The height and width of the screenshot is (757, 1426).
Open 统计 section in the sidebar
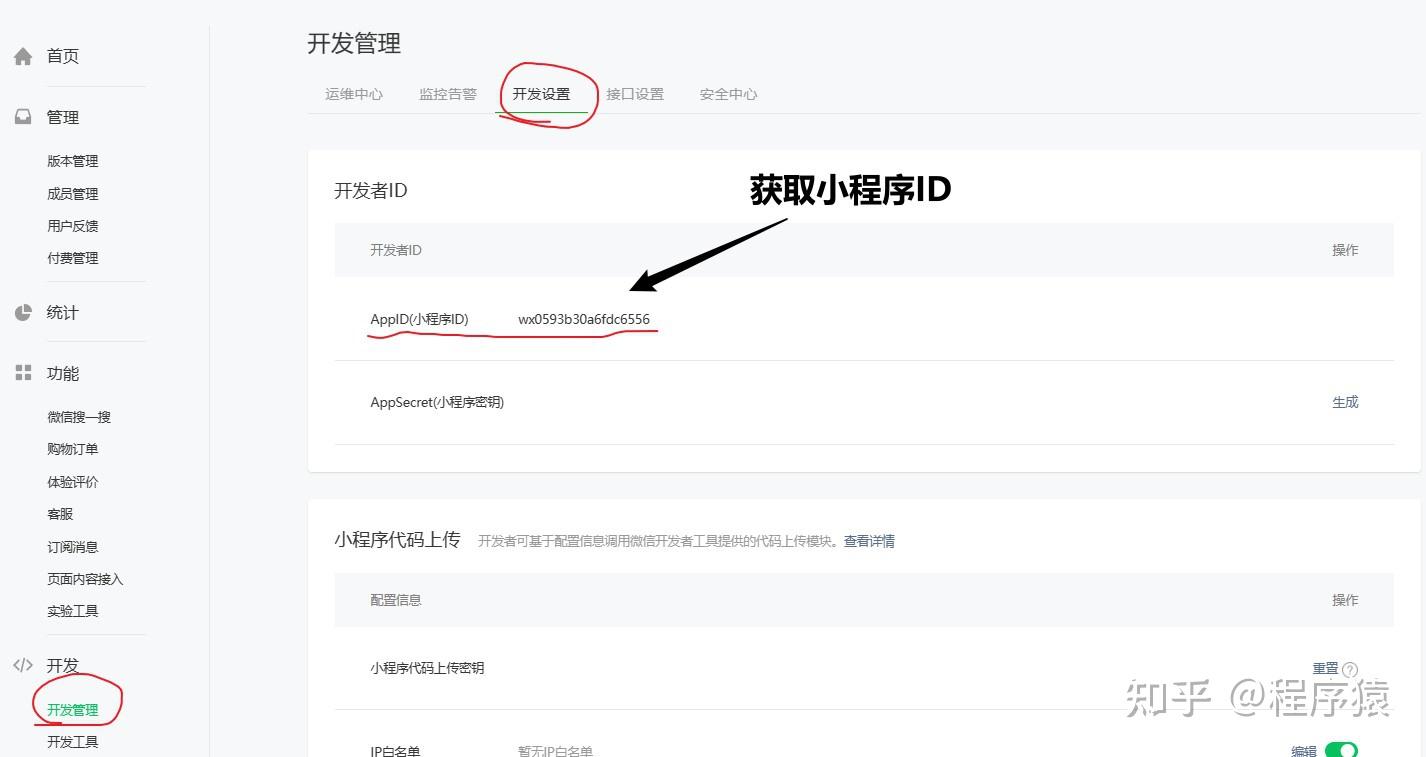coord(63,313)
